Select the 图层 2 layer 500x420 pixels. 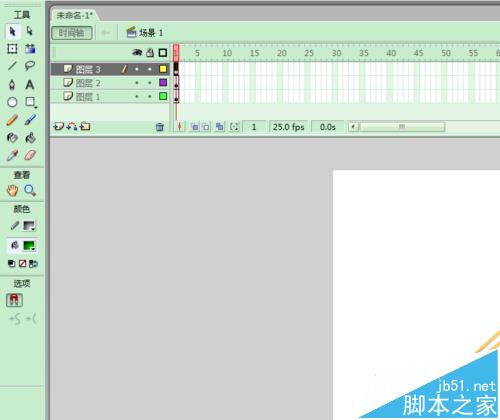88,83
